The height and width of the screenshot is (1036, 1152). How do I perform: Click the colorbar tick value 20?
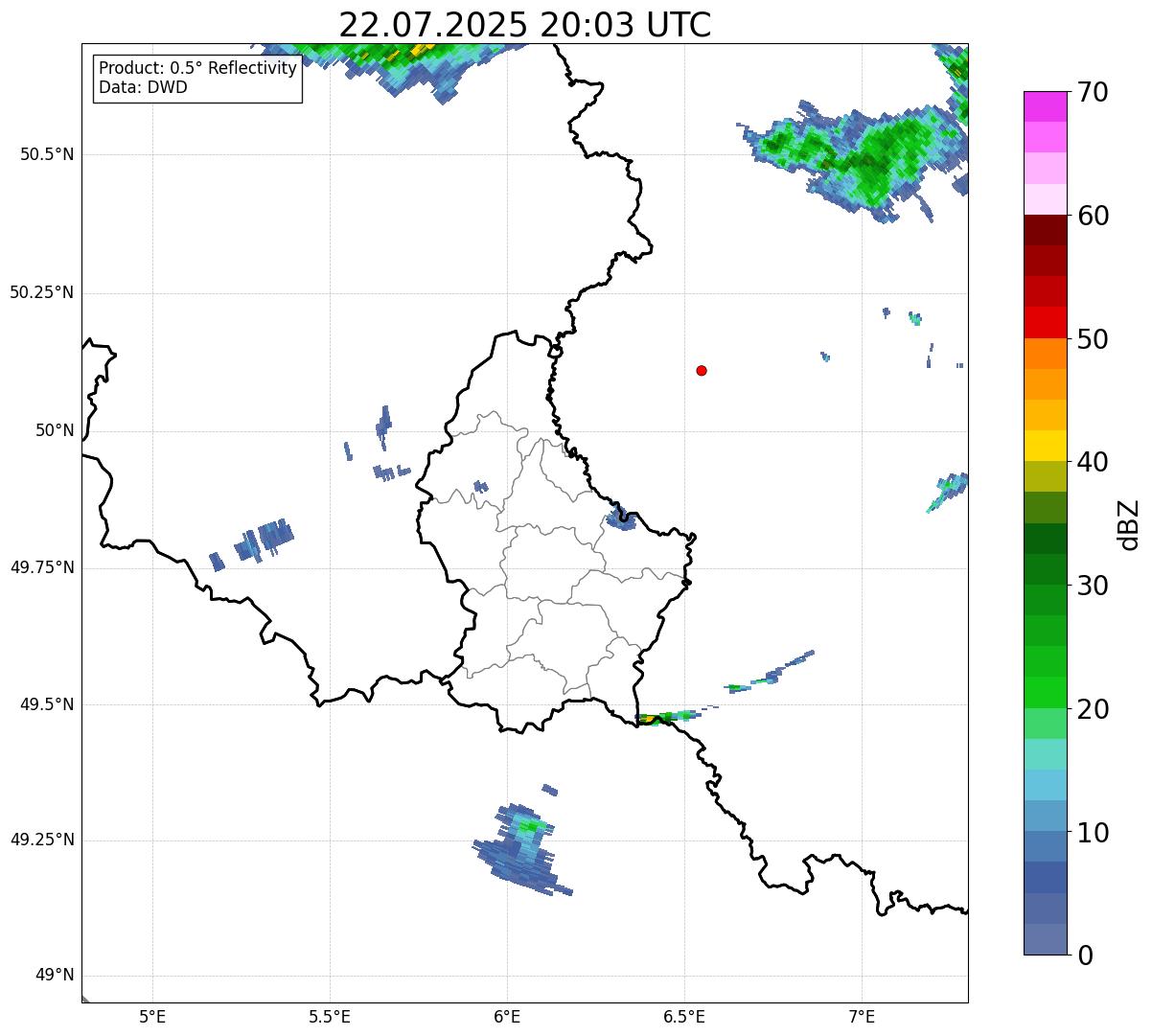(1093, 709)
